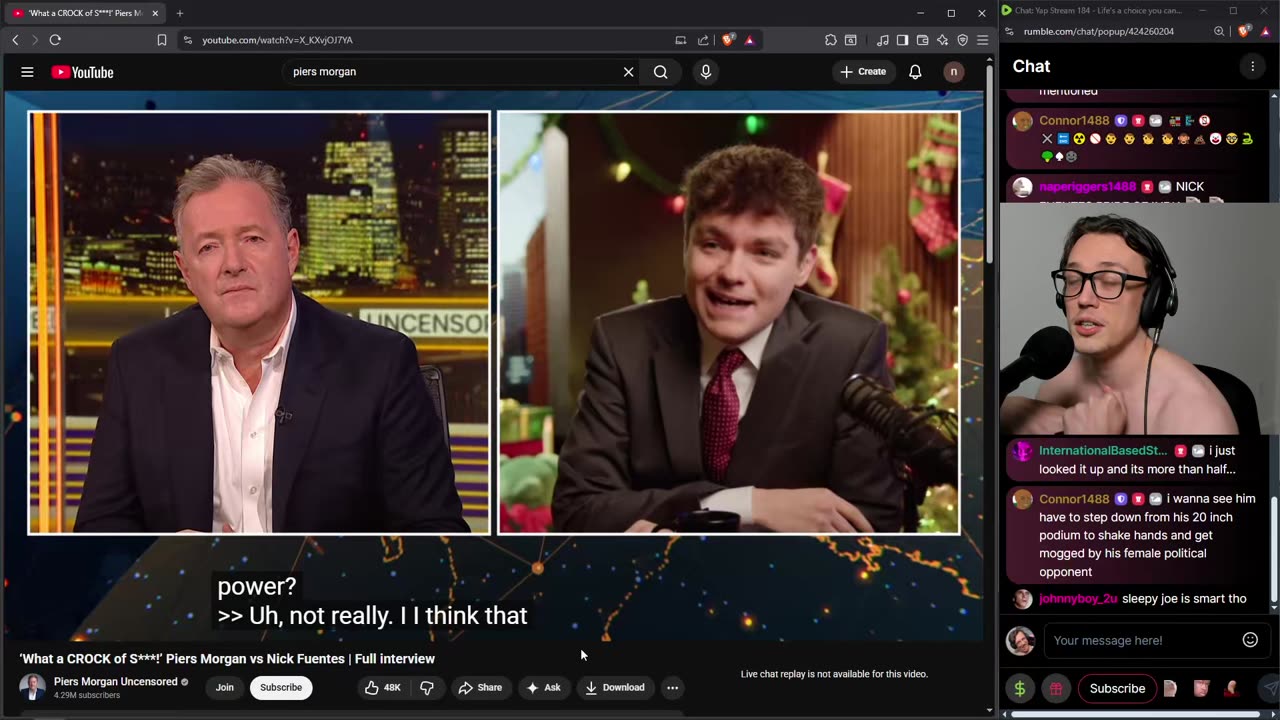Open the YouTube account avatar menu
The height and width of the screenshot is (720, 1280).
953,72
